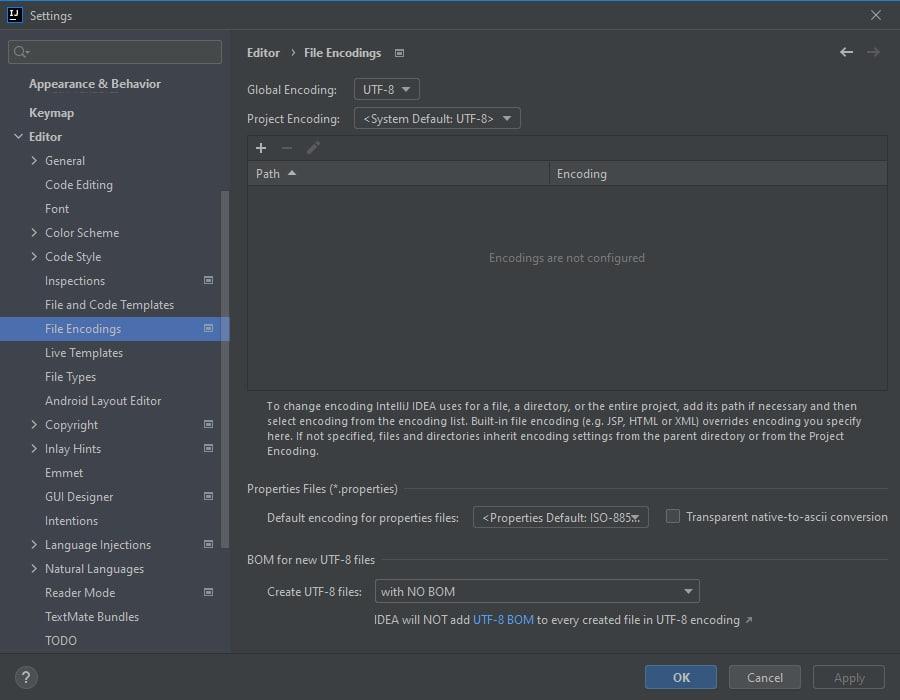Open TextMate Bundles settings page

click(92, 617)
